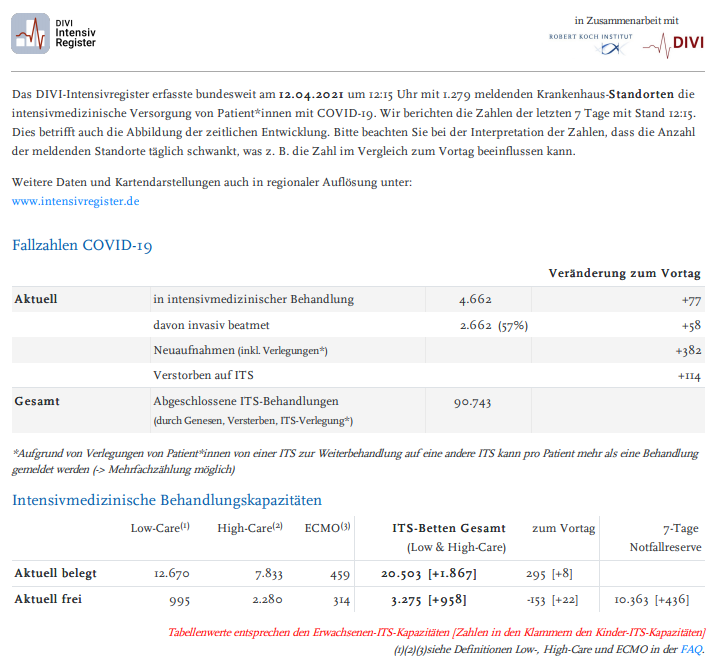Select the bold date 12.04.2021 in the intro
The height and width of the screenshot is (668, 725).
pos(318,93)
